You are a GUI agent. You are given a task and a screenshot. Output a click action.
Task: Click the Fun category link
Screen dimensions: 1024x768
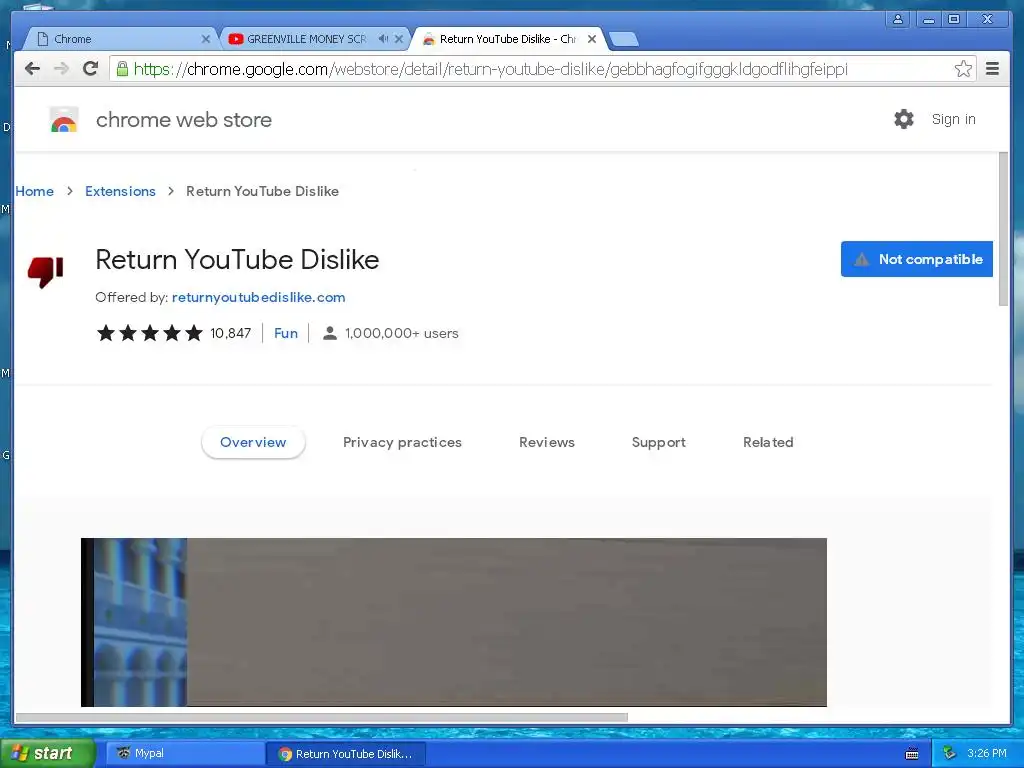tap(286, 333)
